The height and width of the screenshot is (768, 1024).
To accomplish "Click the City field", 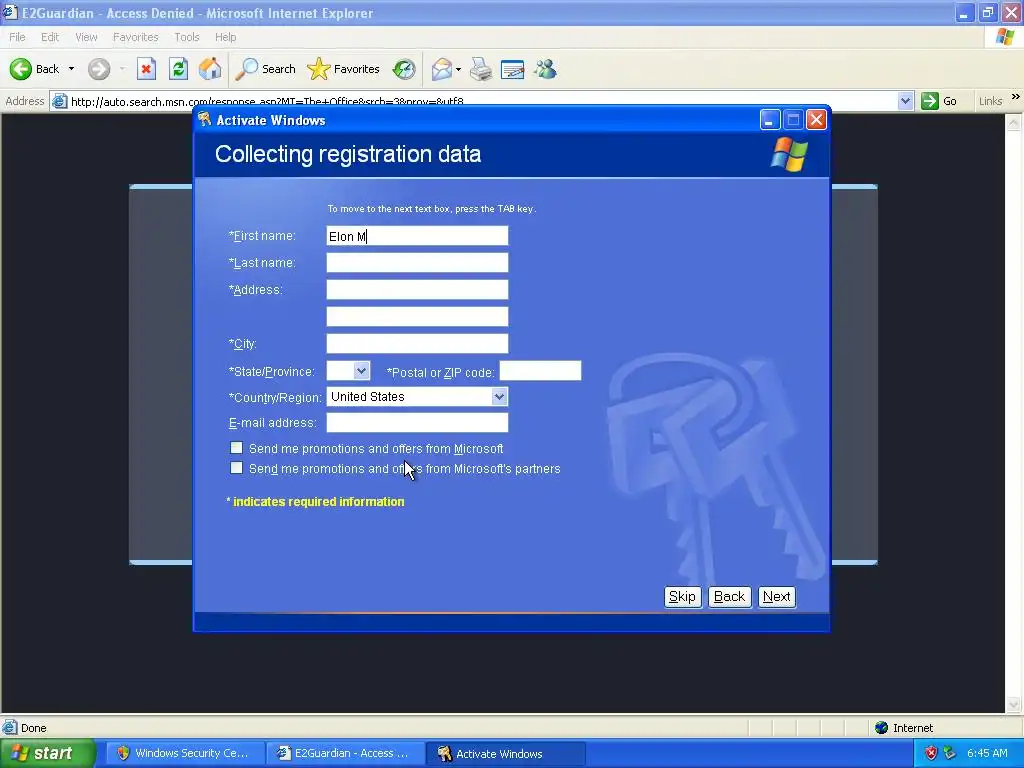I will 417,344.
